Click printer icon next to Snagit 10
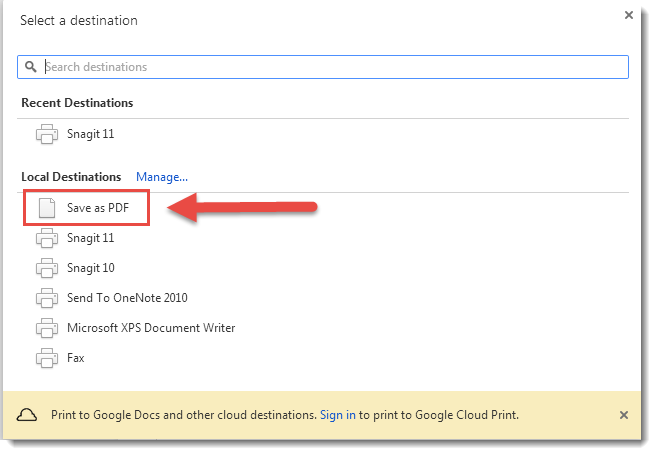 (46, 268)
